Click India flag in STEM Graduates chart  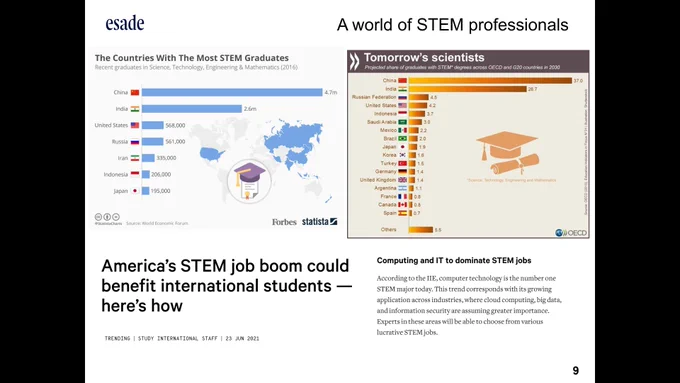135,109
